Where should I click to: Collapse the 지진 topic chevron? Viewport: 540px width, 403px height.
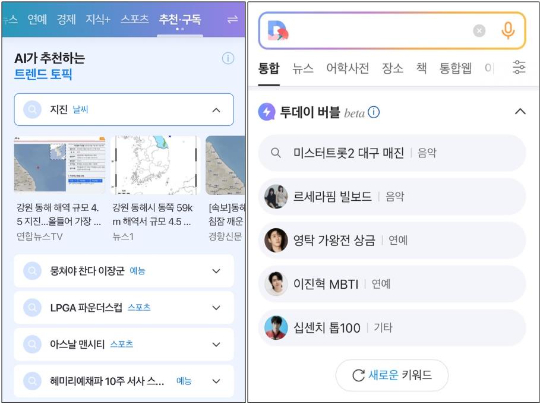point(216,110)
